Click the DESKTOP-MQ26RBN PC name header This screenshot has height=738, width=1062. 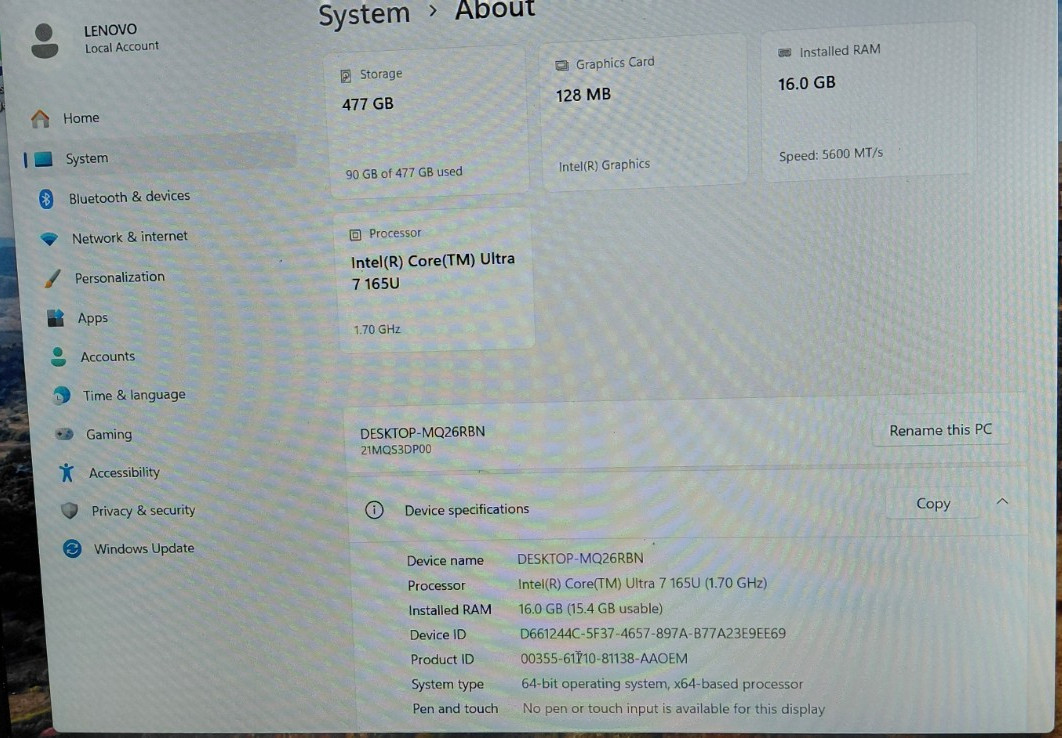tap(422, 432)
